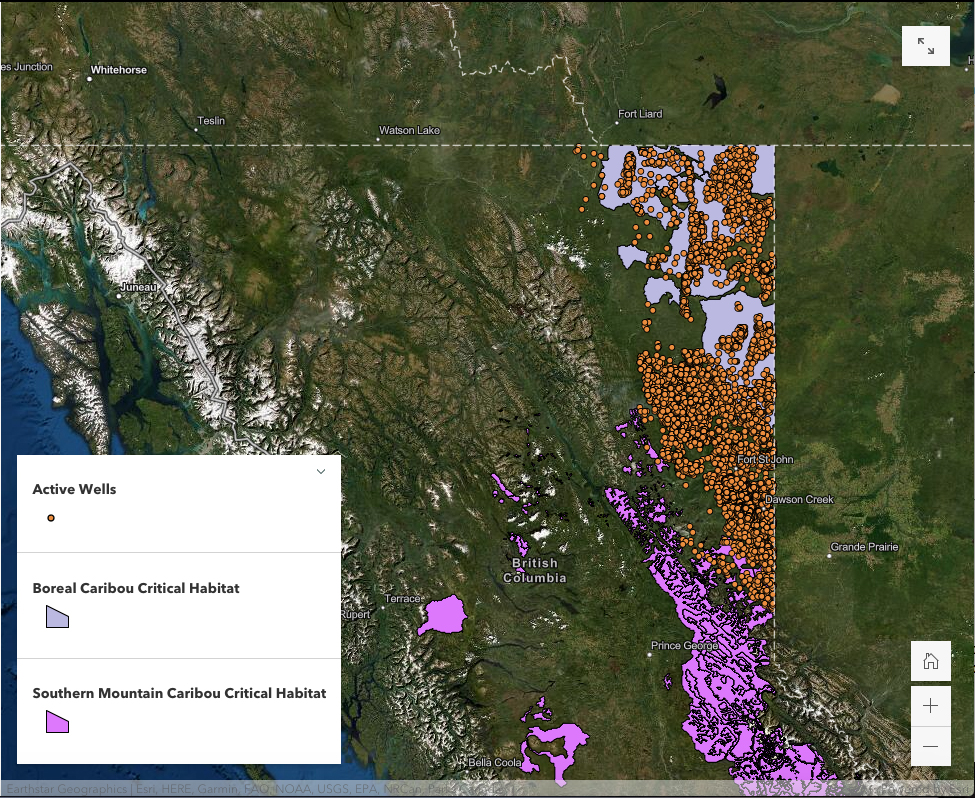Click the Earthstar Geographics attribution text

(66, 789)
